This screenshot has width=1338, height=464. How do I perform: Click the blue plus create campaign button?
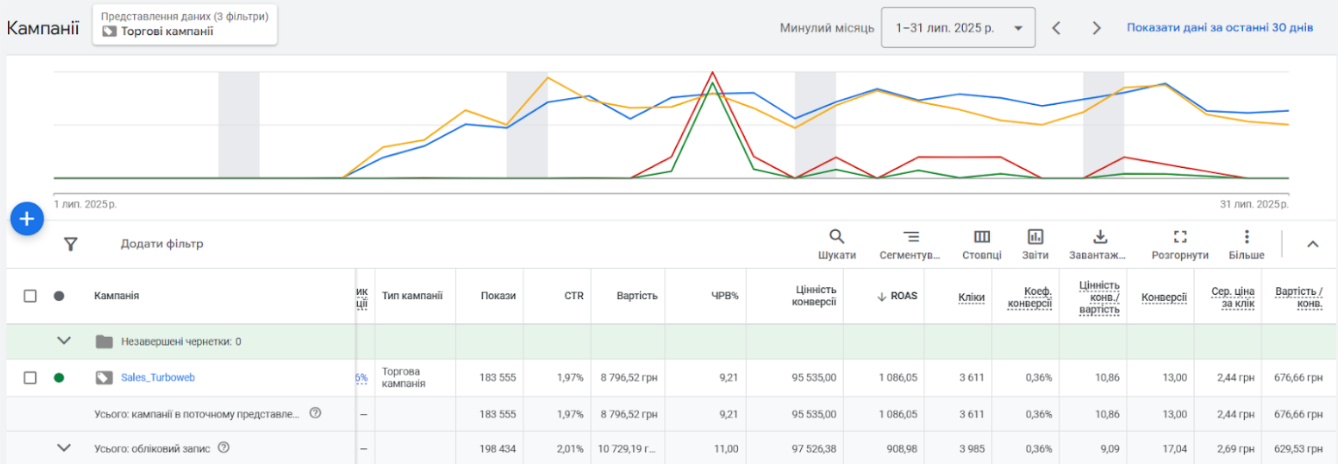pyautogui.click(x=27, y=219)
